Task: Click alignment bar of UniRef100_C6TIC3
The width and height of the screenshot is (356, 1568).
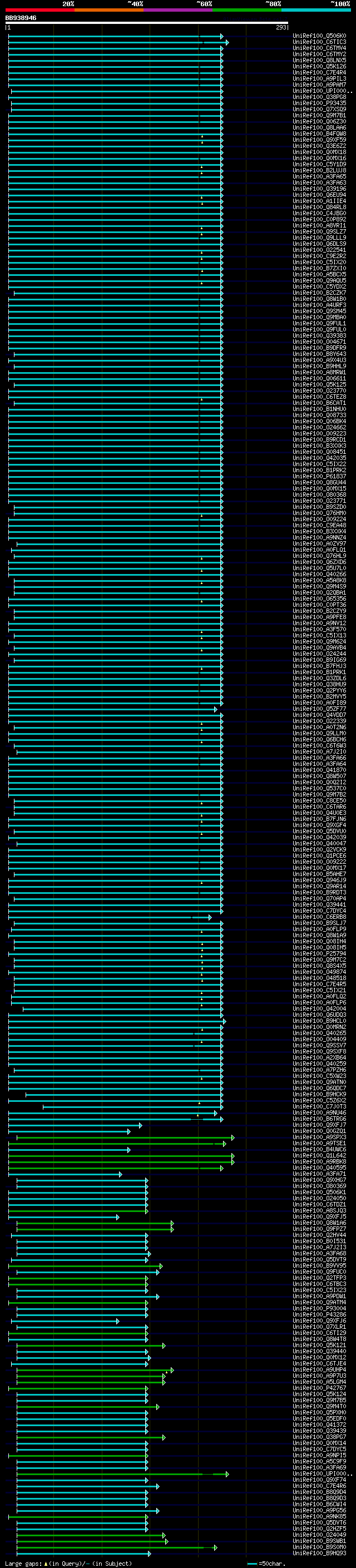Action: [x=118, y=42]
